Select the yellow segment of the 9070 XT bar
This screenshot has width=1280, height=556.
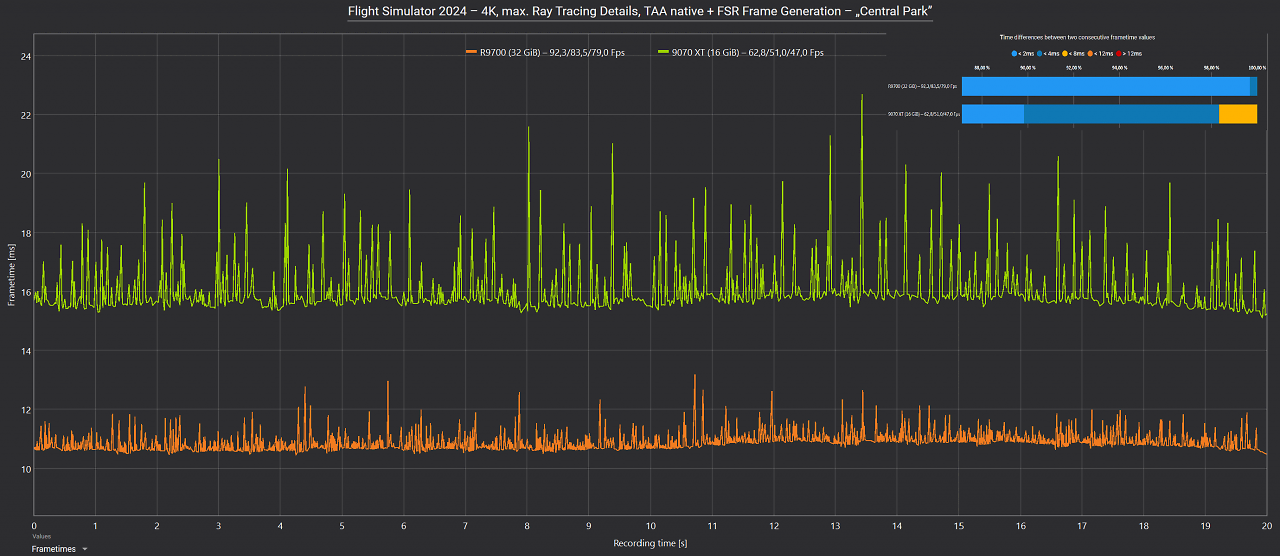point(1238,114)
